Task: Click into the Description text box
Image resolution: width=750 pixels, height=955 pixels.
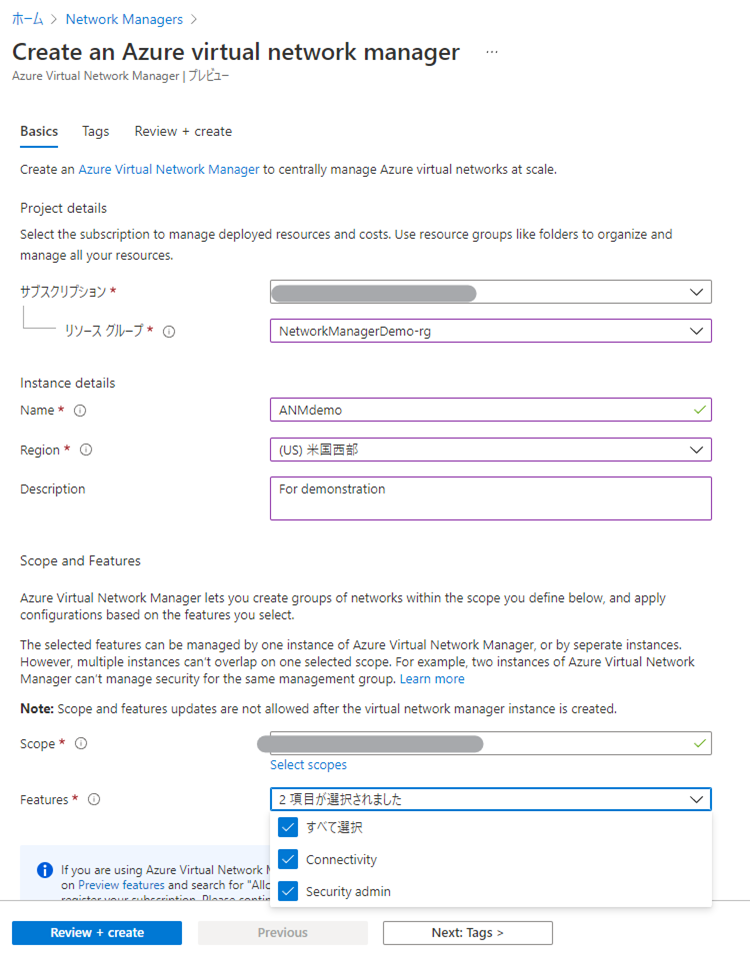Action: click(x=490, y=498)
